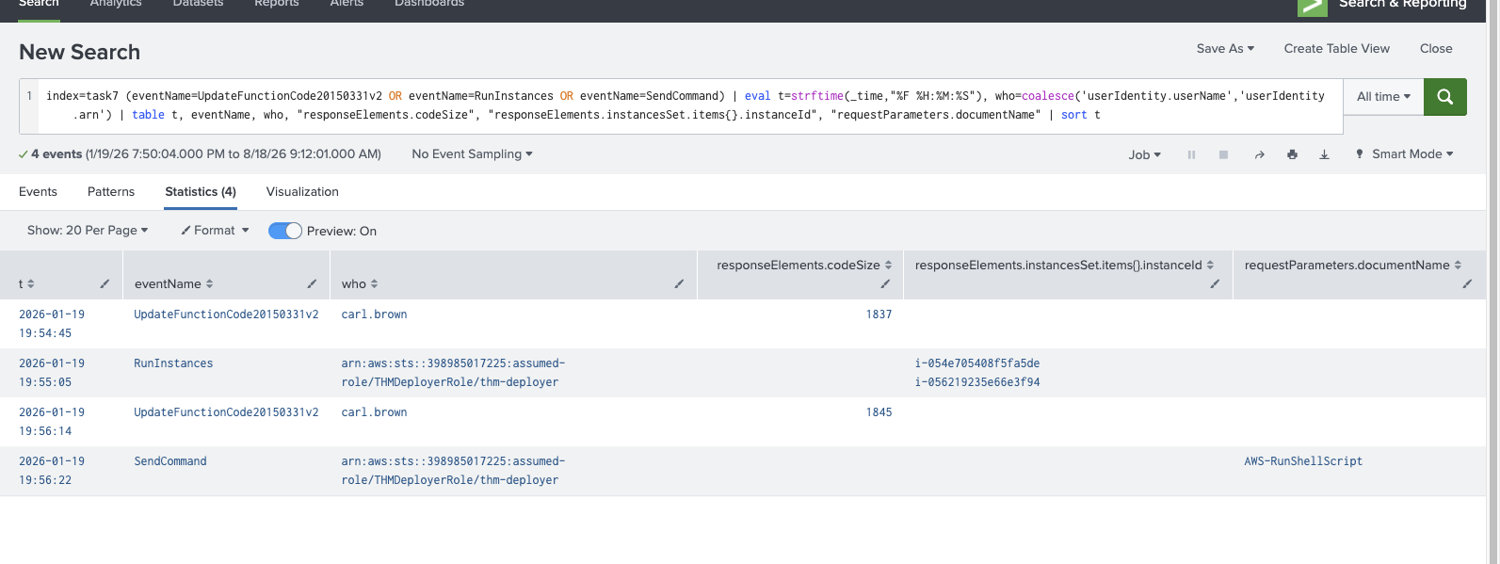Click carl.brown in the 19:56:14 row
Screen dimensions: 1500x564
click(x=374, y=412)
